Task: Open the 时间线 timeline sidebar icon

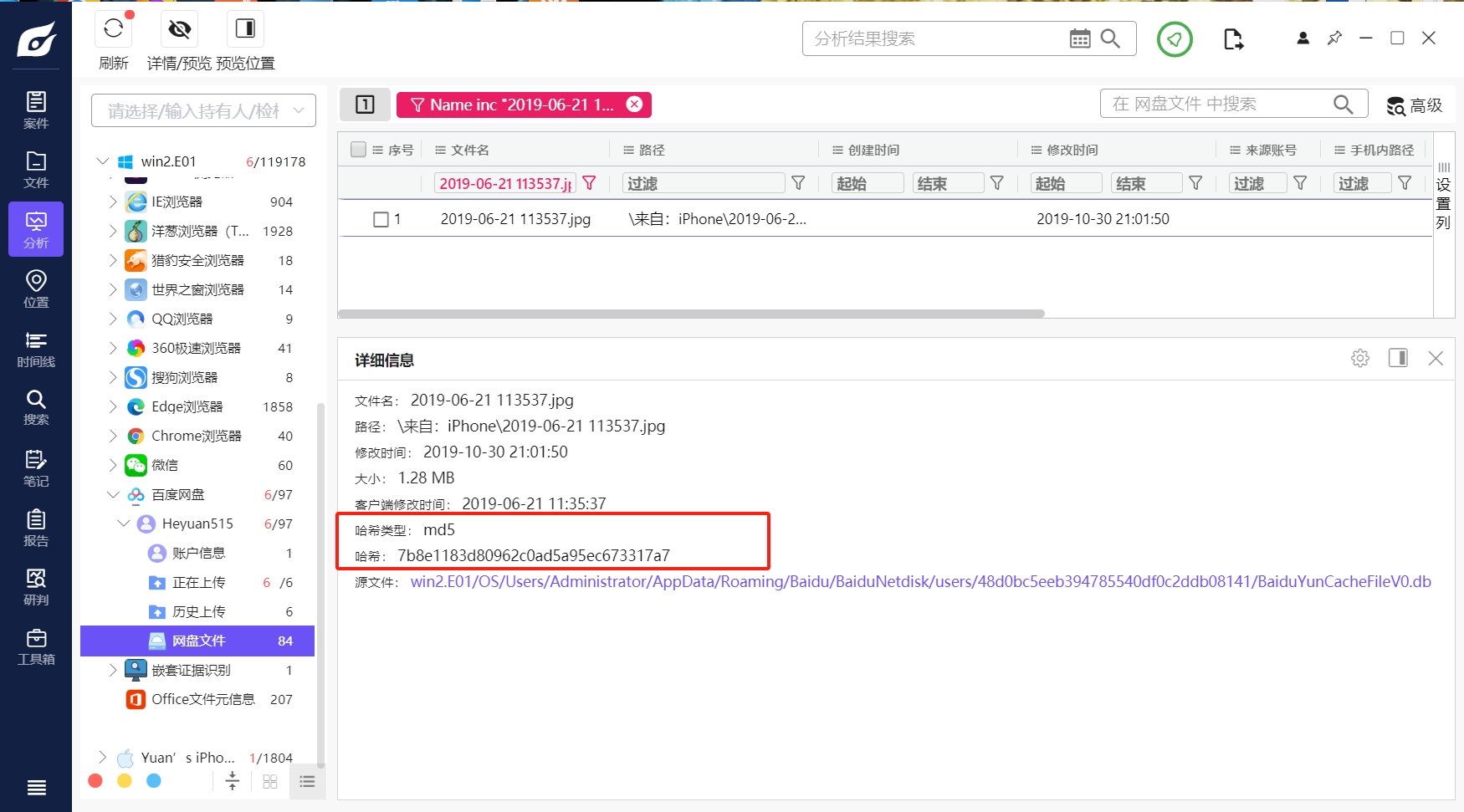Action: point(36,350)
